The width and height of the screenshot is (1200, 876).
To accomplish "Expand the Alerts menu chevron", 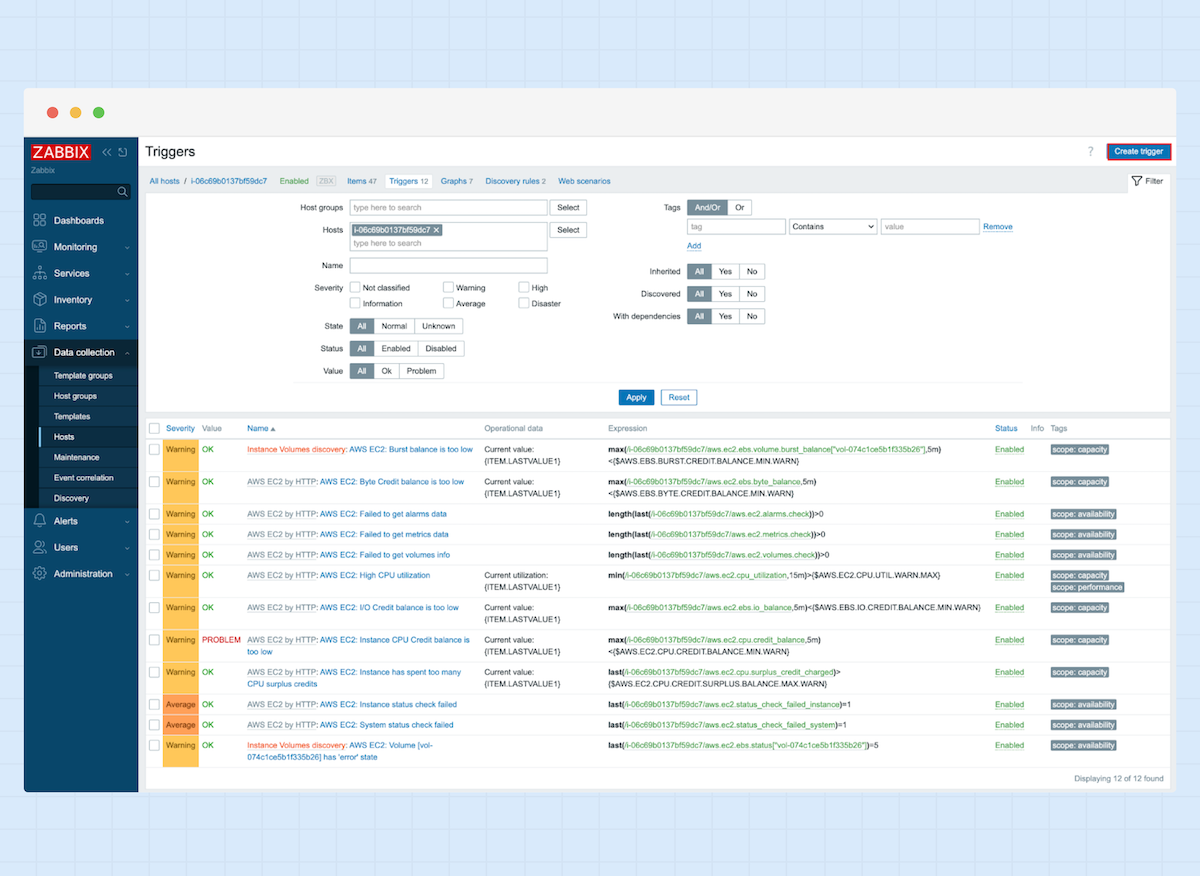I will click(127, 521).
